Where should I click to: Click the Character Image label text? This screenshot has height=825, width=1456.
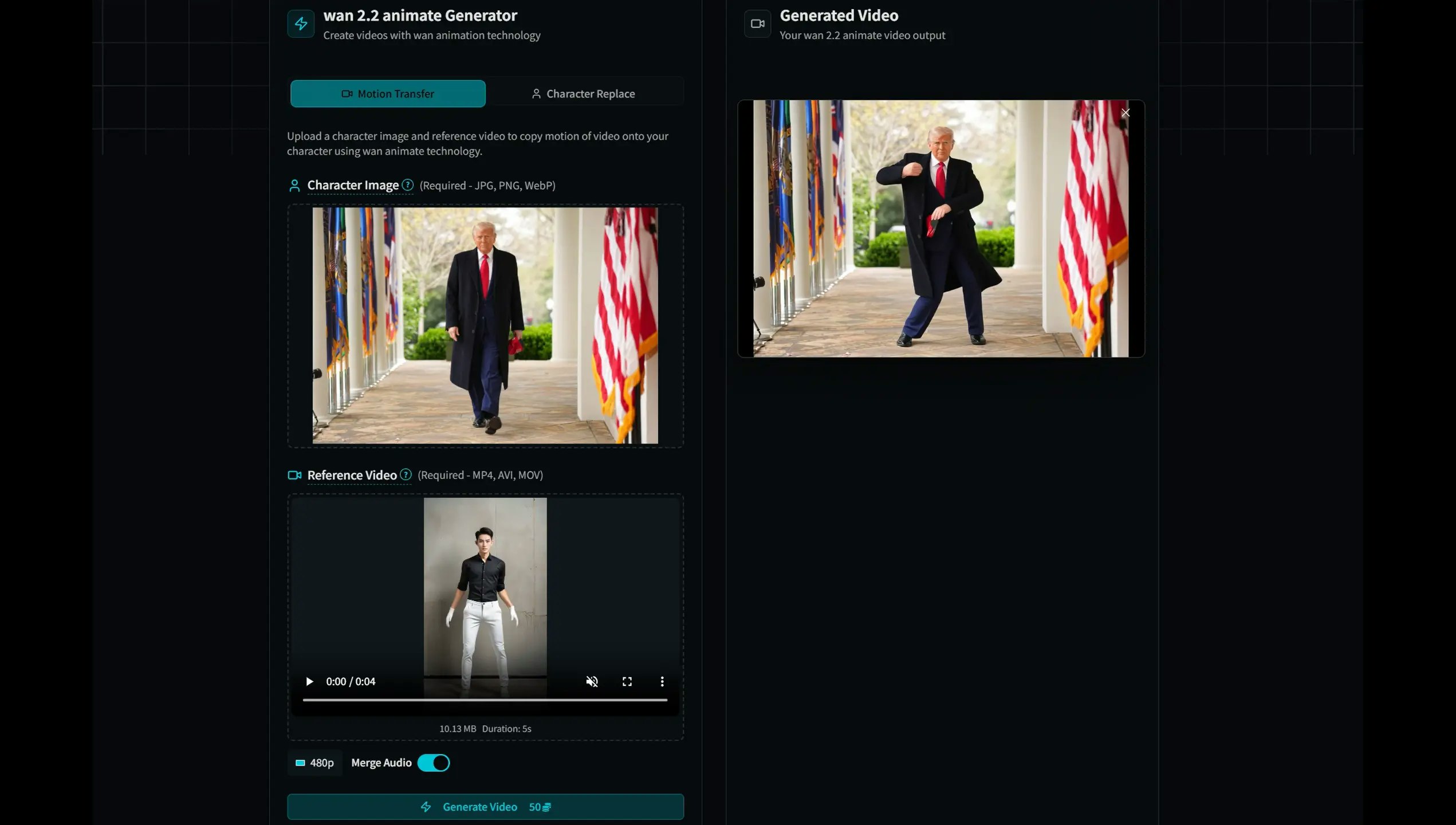click(353, 185)
